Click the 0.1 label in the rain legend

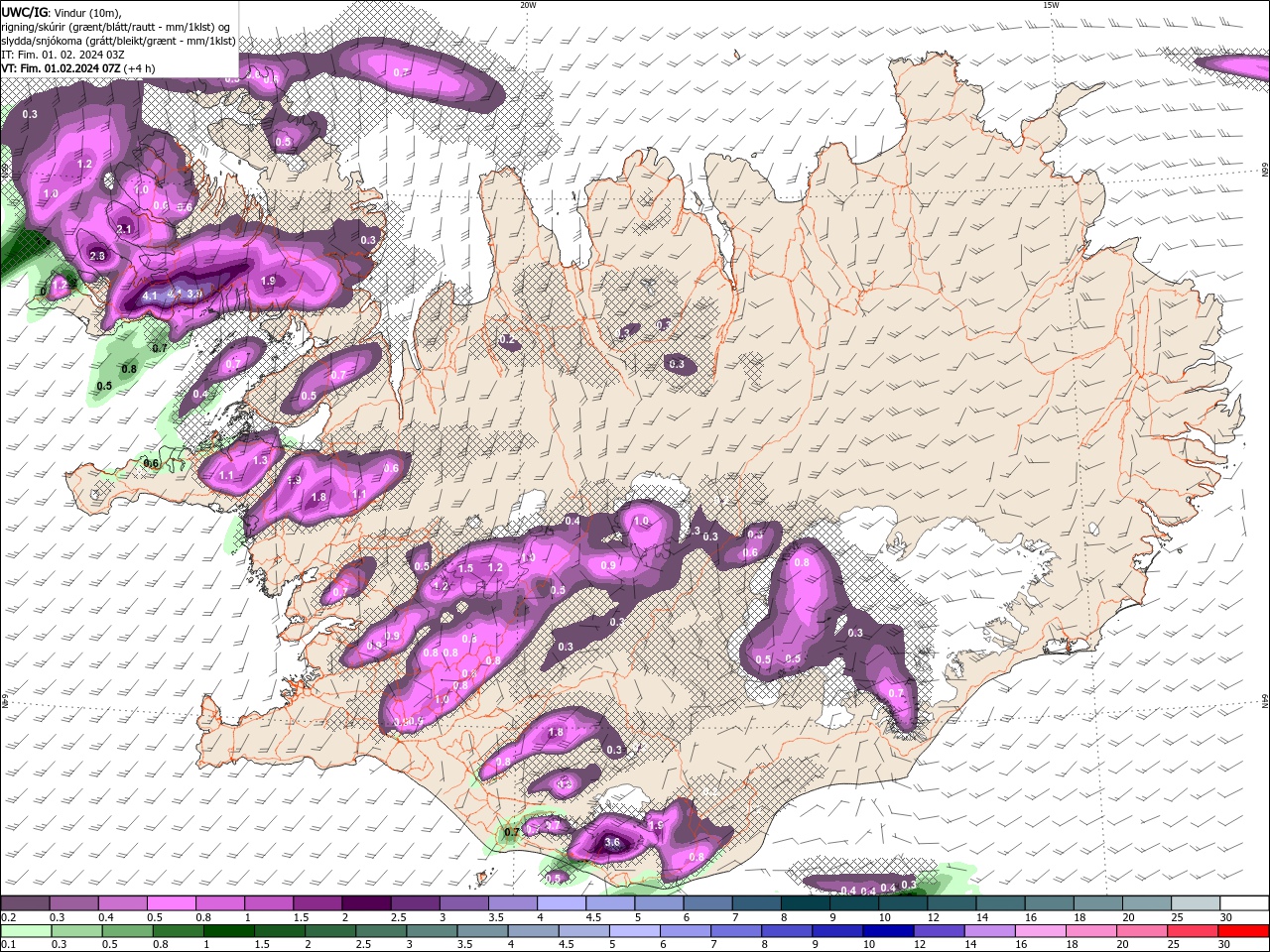point(8,945)
